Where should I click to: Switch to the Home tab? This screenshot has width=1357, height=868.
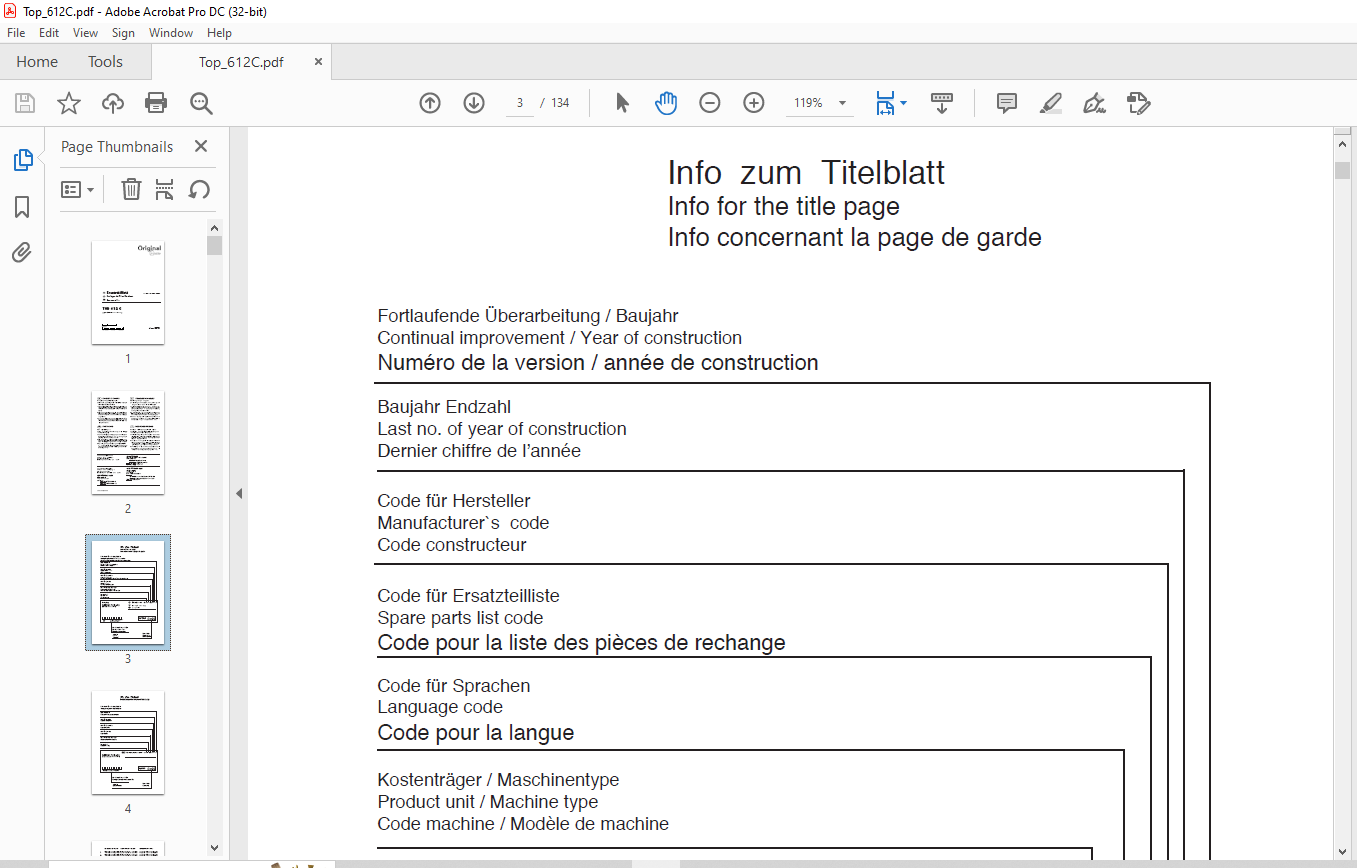[x=37, y=62]
